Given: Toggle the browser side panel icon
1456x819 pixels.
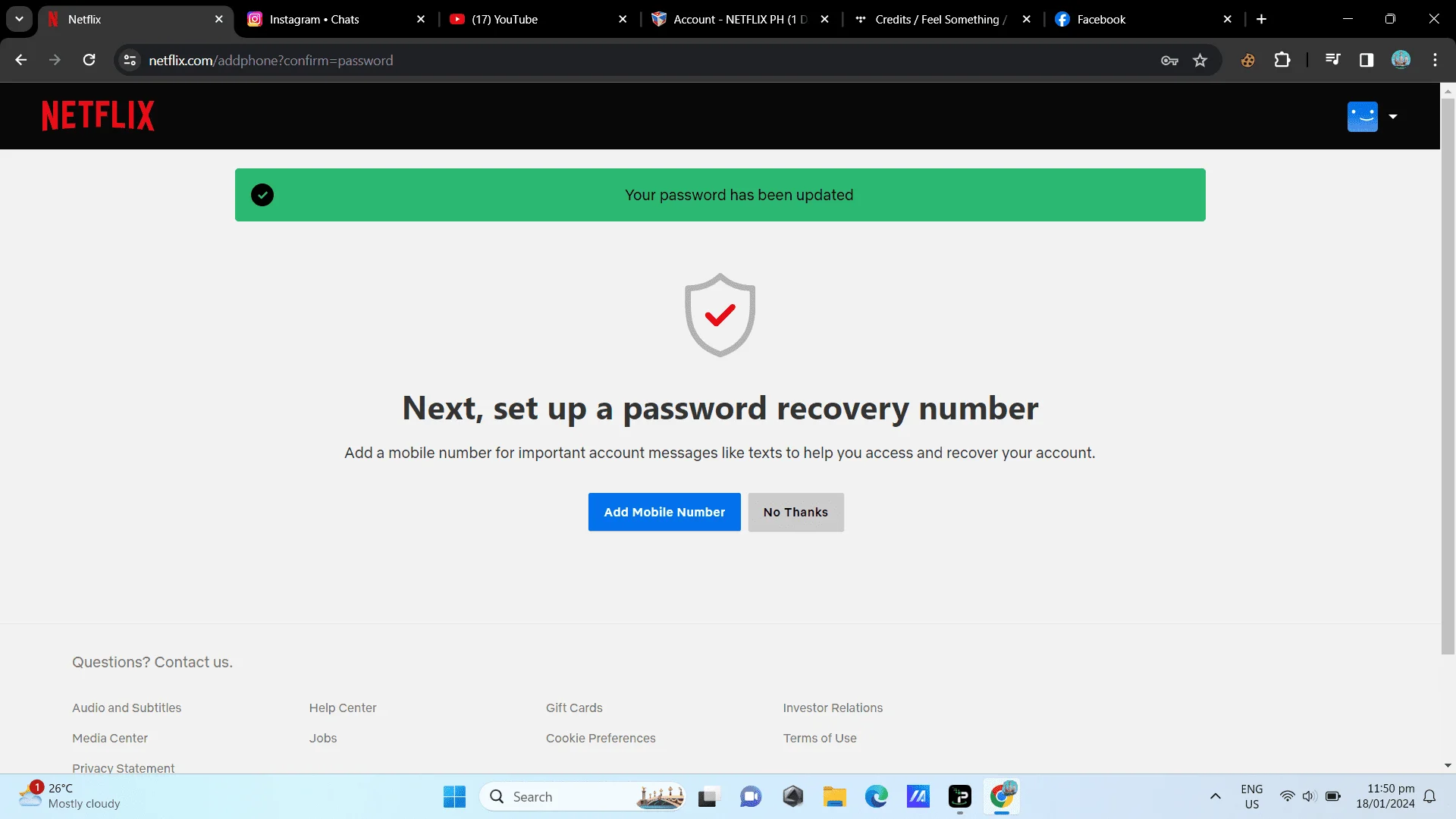Looking at the screenshot, I should tap(1367, 60).
